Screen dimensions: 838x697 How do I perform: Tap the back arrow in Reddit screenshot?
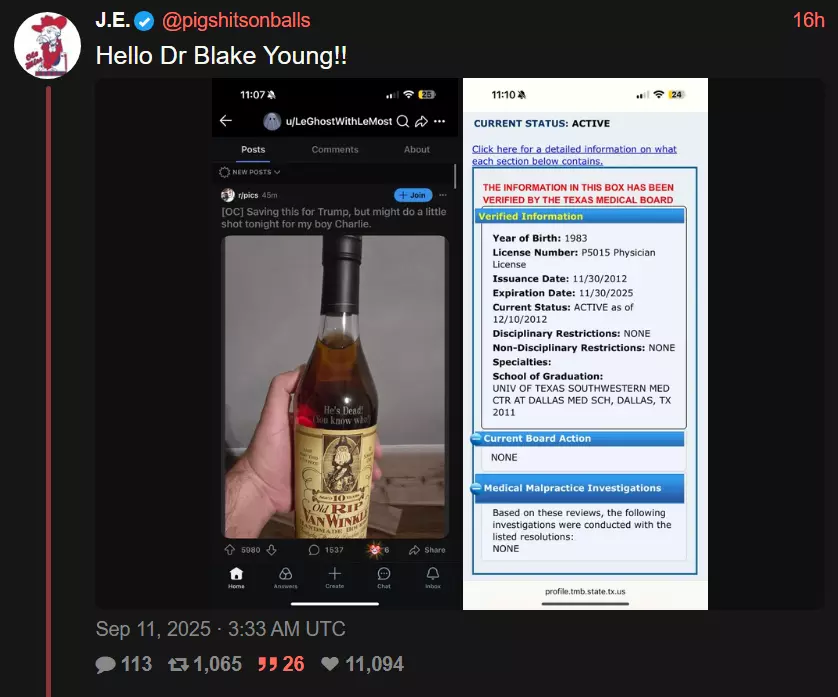226,121
